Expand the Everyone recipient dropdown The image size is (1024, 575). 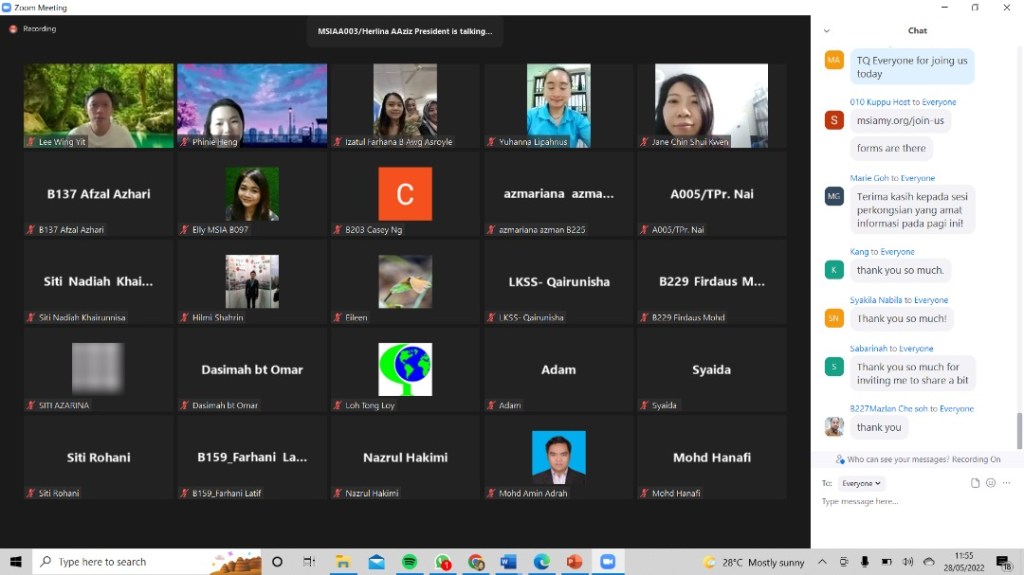click(861, 483)
